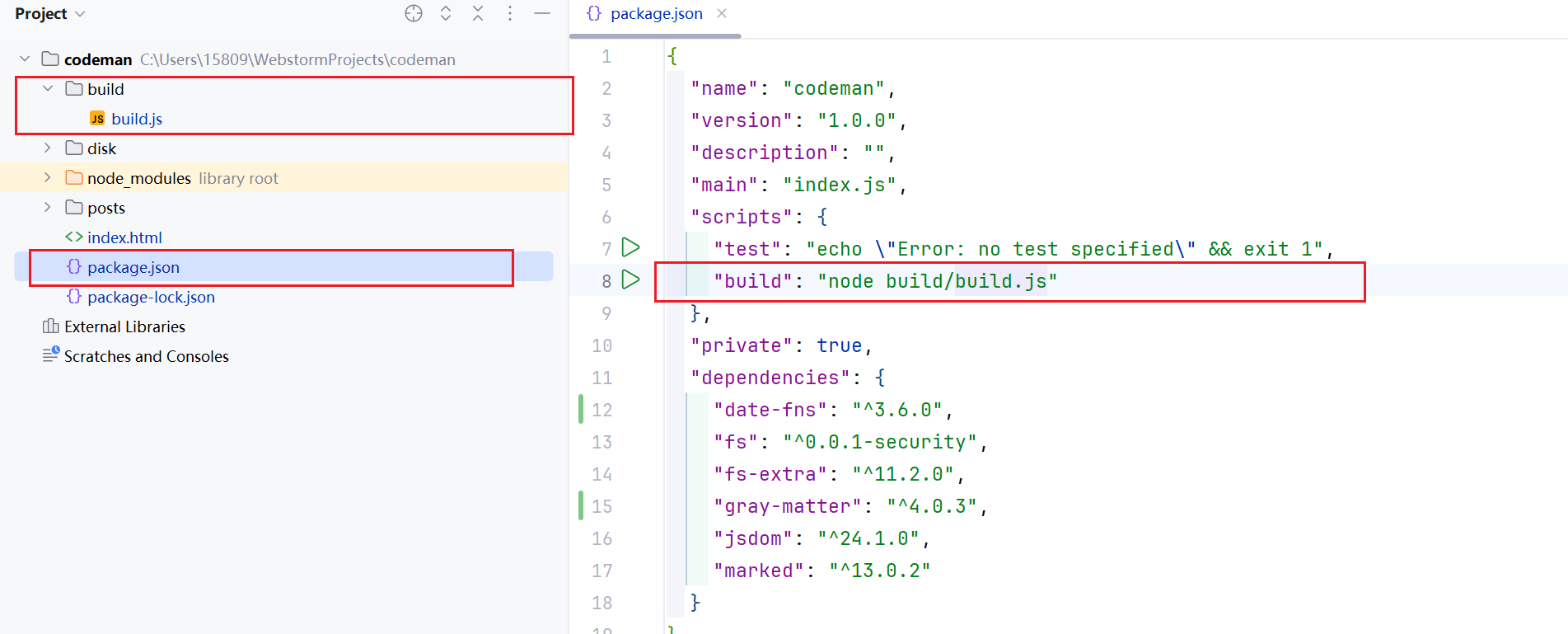Collapse the build folder
This screenshot has width=1568, height=634.
pyautogui.click(x=48, y=89)
